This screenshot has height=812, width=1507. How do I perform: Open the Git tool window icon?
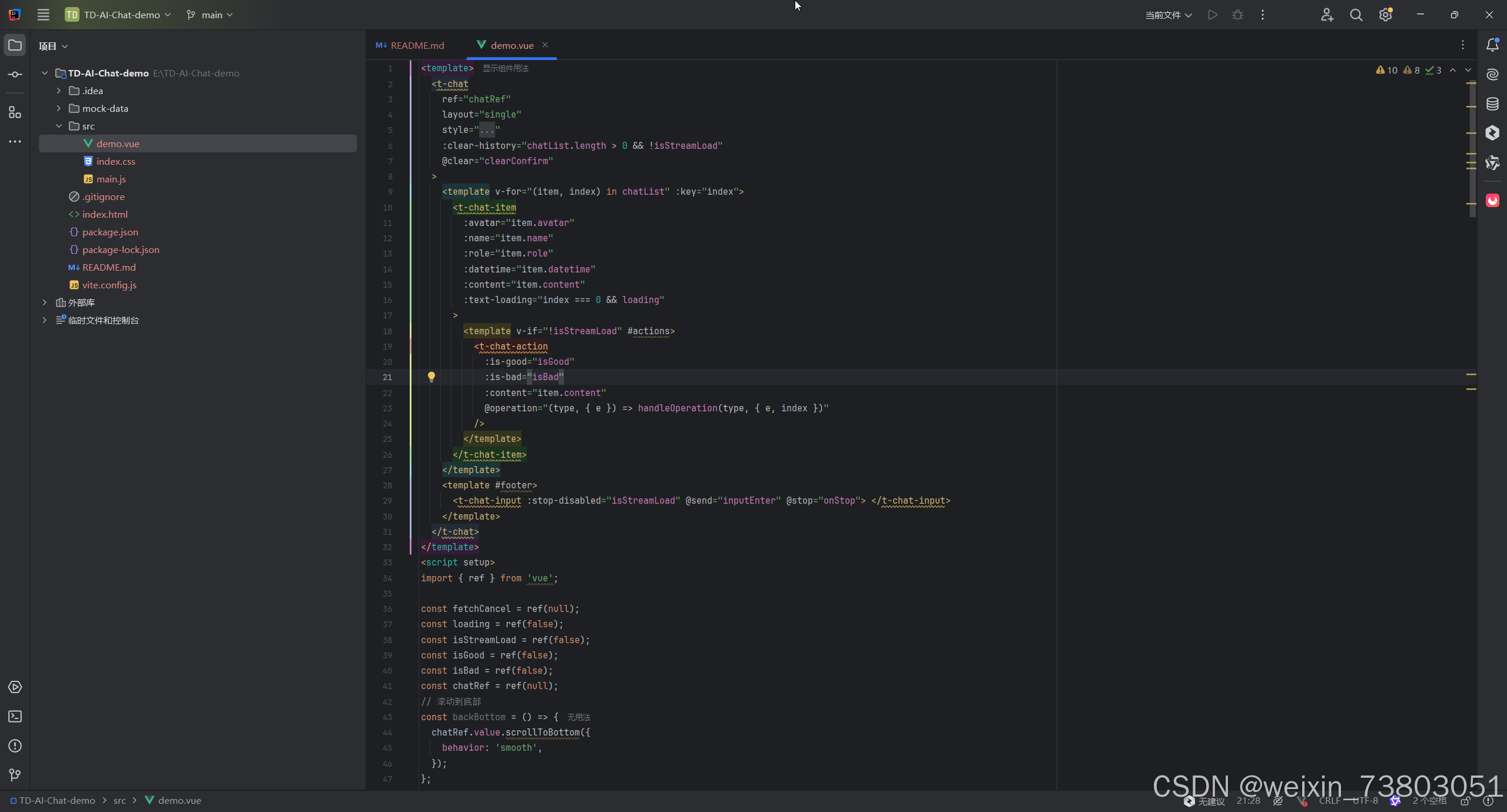(15, 776)
